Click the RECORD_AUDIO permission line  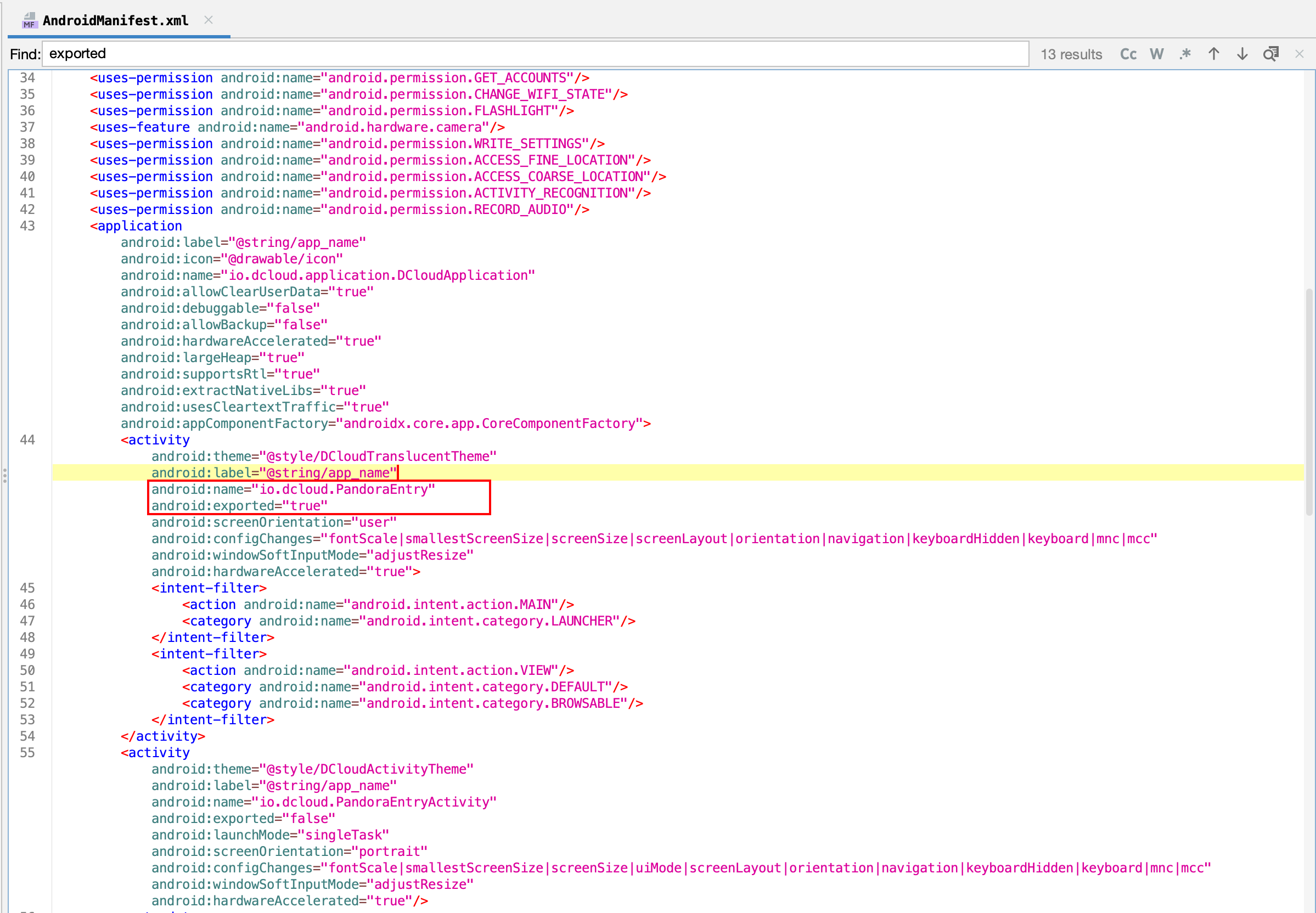(339, 210)
